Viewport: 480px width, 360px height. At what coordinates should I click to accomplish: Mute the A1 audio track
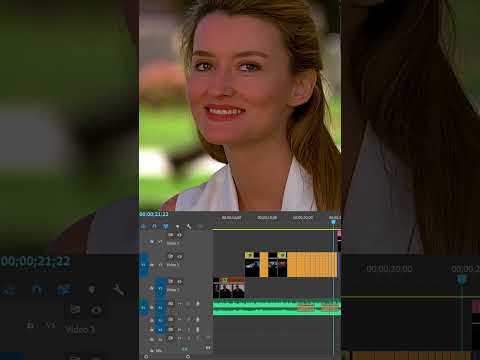(x=180, y=304)
